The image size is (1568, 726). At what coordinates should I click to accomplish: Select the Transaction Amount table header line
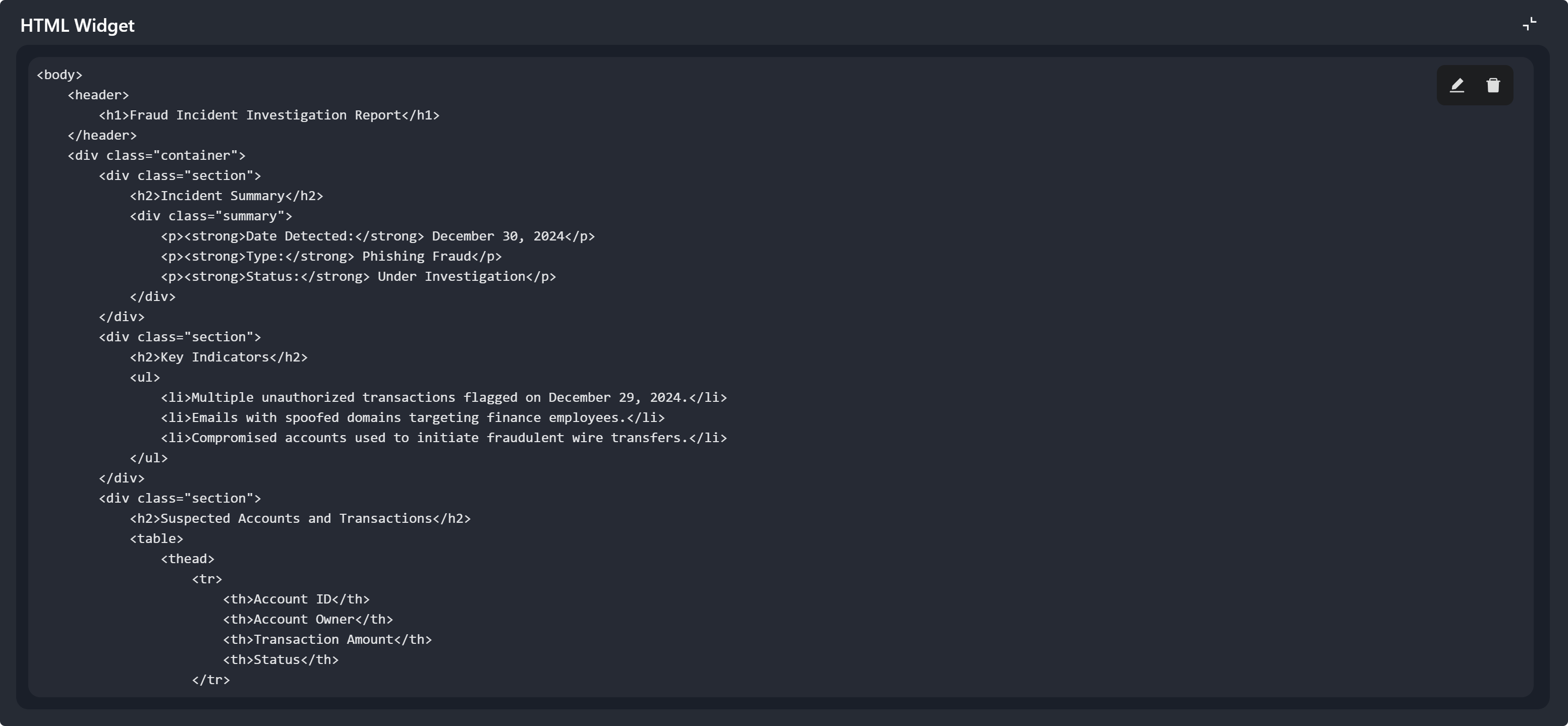click(x=327, y=639)
